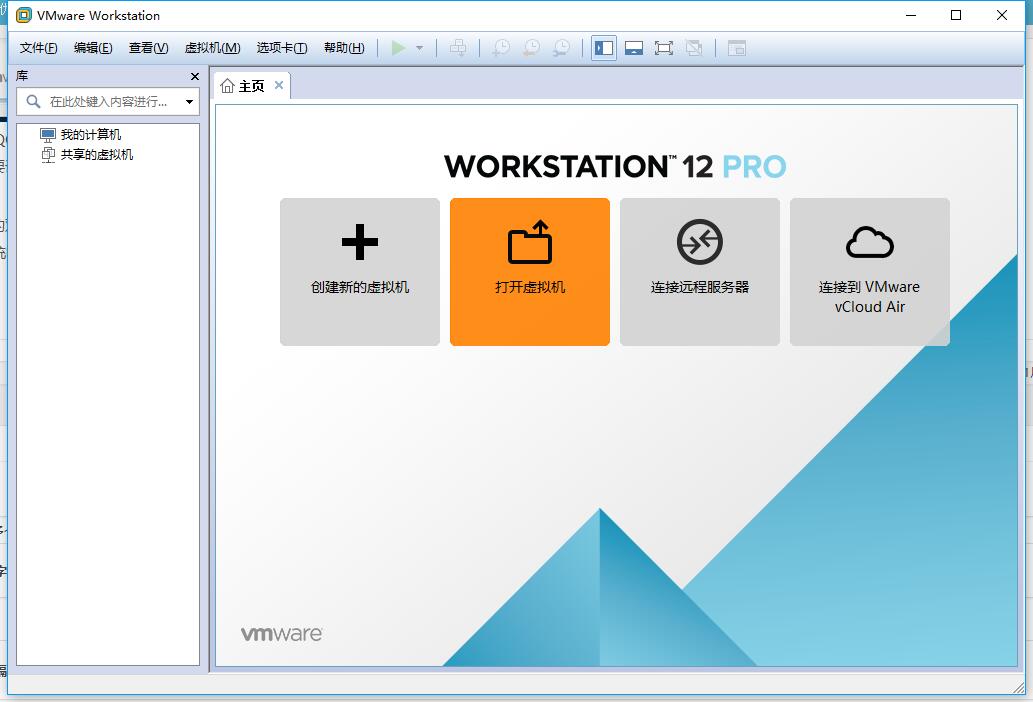Open the power options dropdown arrow
Viewport: 1033px width, 702px height.
pyautogui.click(x=420, y=48)
